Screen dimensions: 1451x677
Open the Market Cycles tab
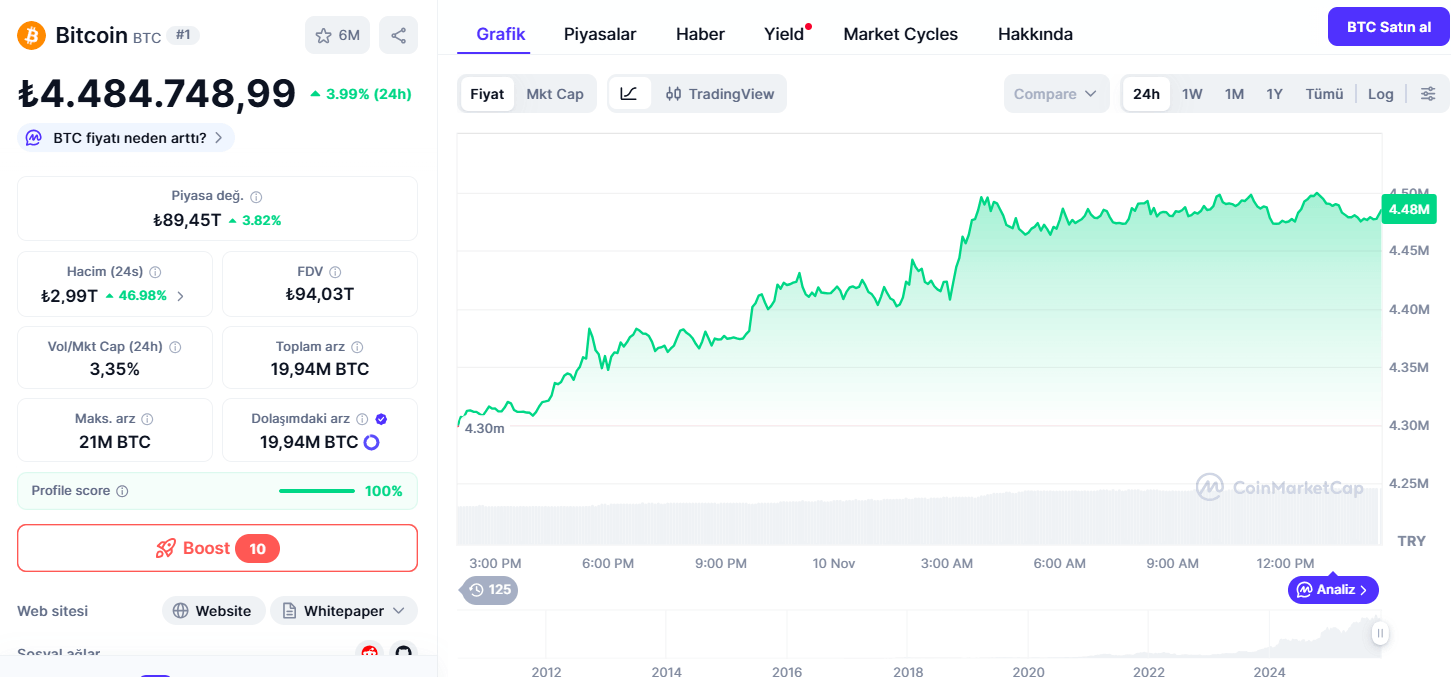(900, 34)
